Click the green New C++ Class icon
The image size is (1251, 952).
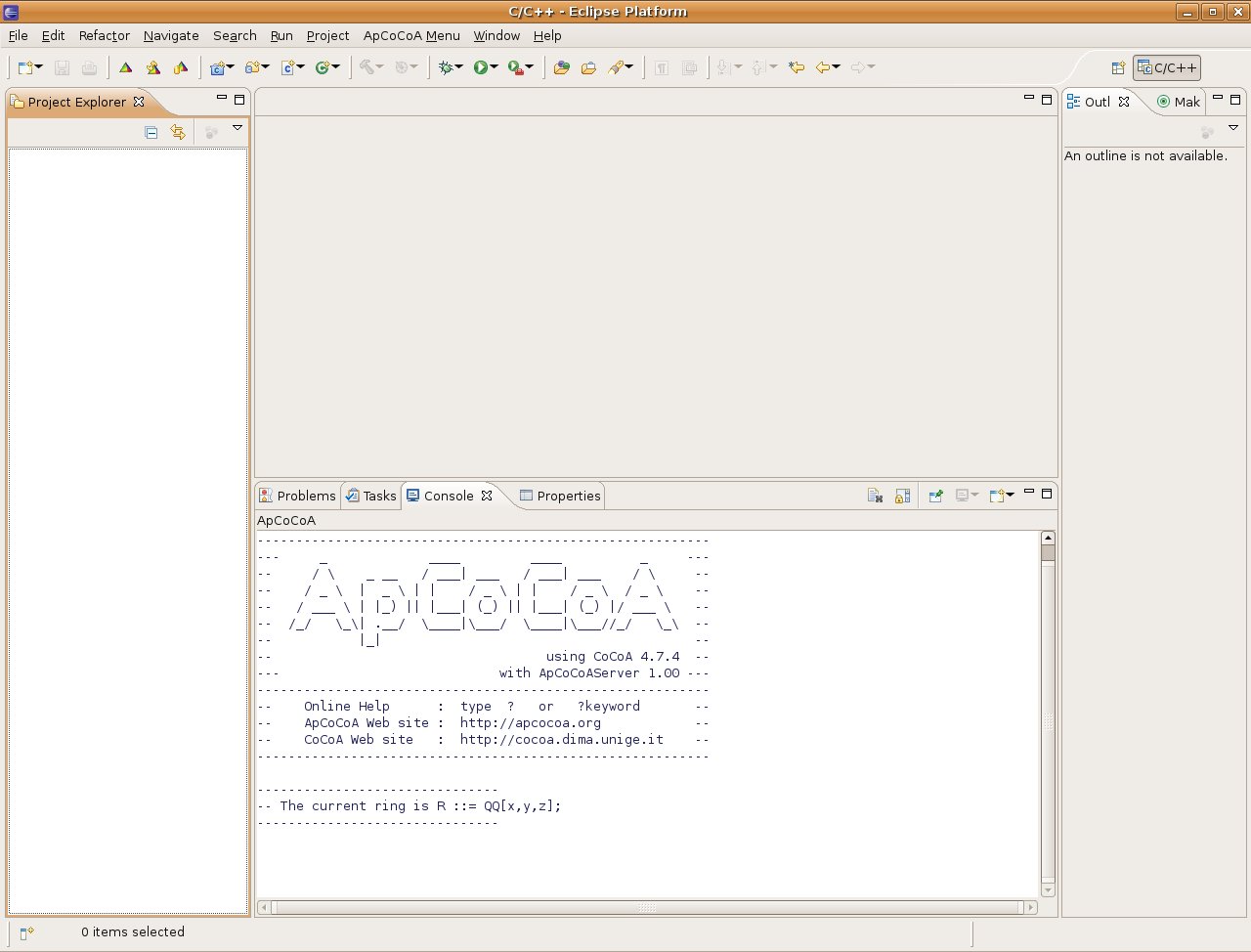[322, 67]
